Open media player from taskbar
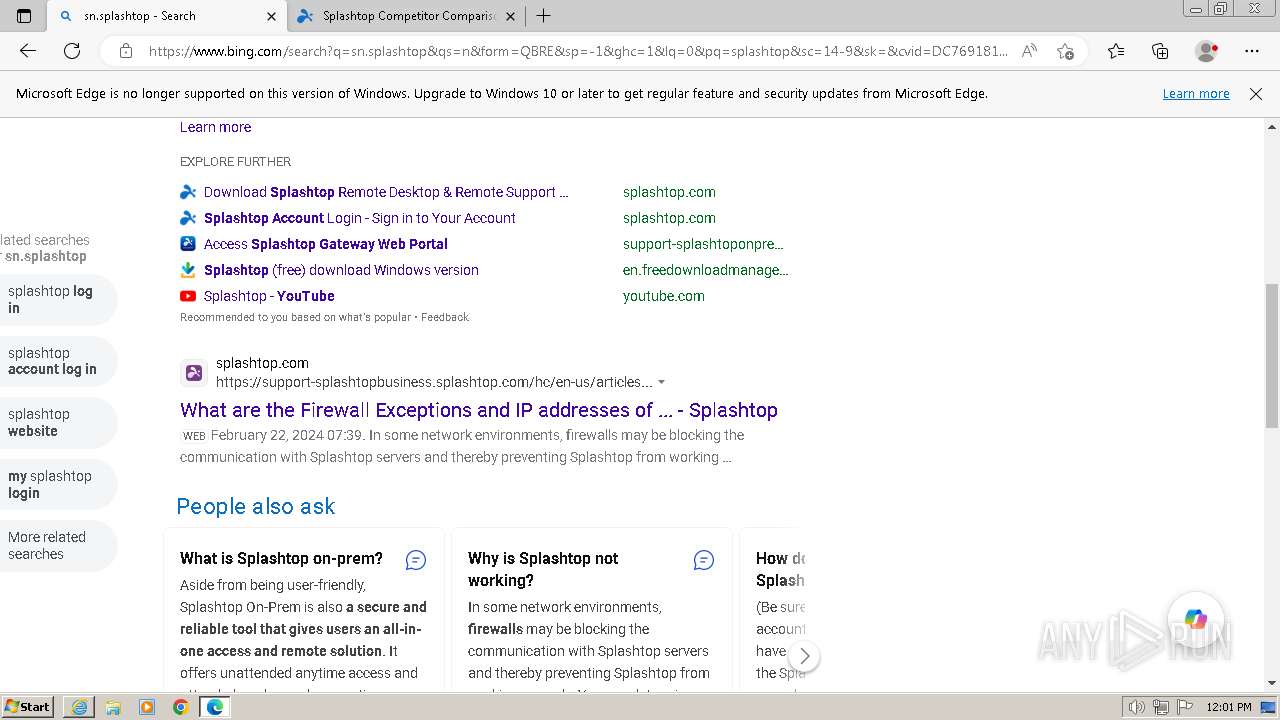Image resolution: width=1280 pixels, height=720 pixels. (147, 707)
